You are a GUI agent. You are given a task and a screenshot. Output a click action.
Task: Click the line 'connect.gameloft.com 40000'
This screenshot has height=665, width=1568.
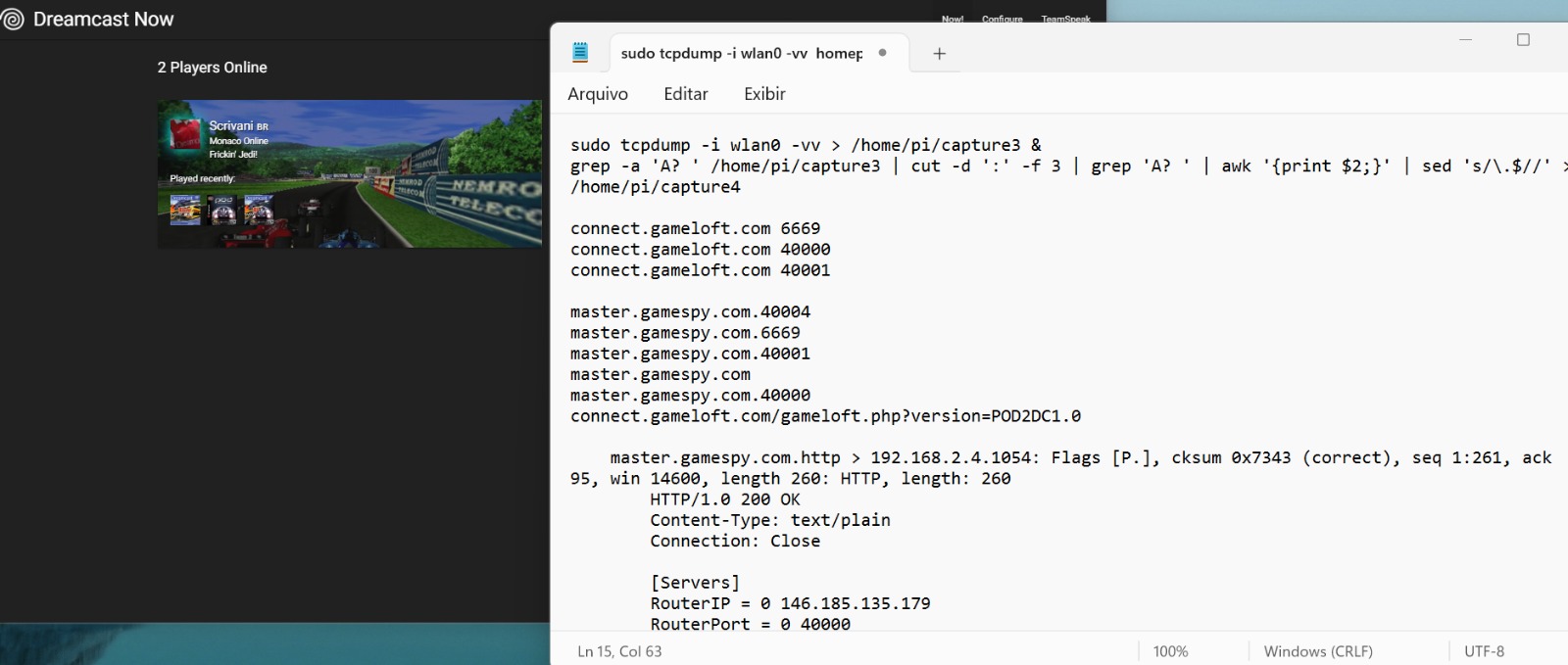[700, 250]
